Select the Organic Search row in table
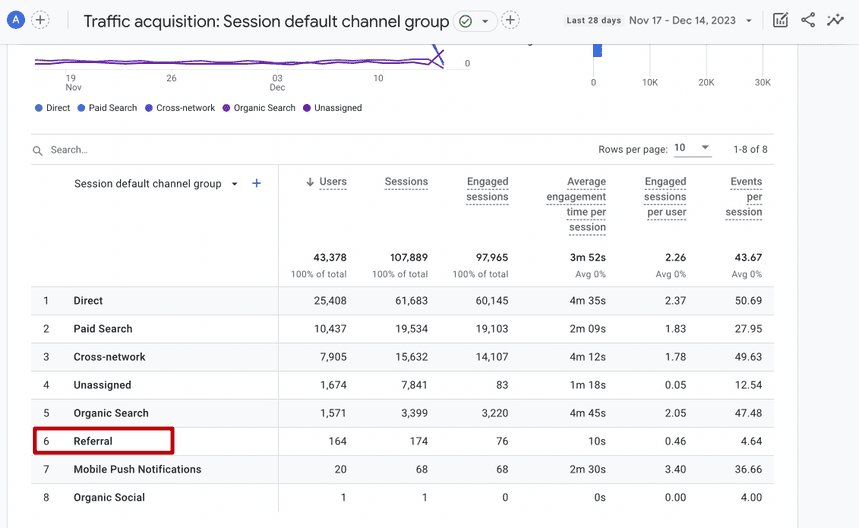 coord(402,413)
